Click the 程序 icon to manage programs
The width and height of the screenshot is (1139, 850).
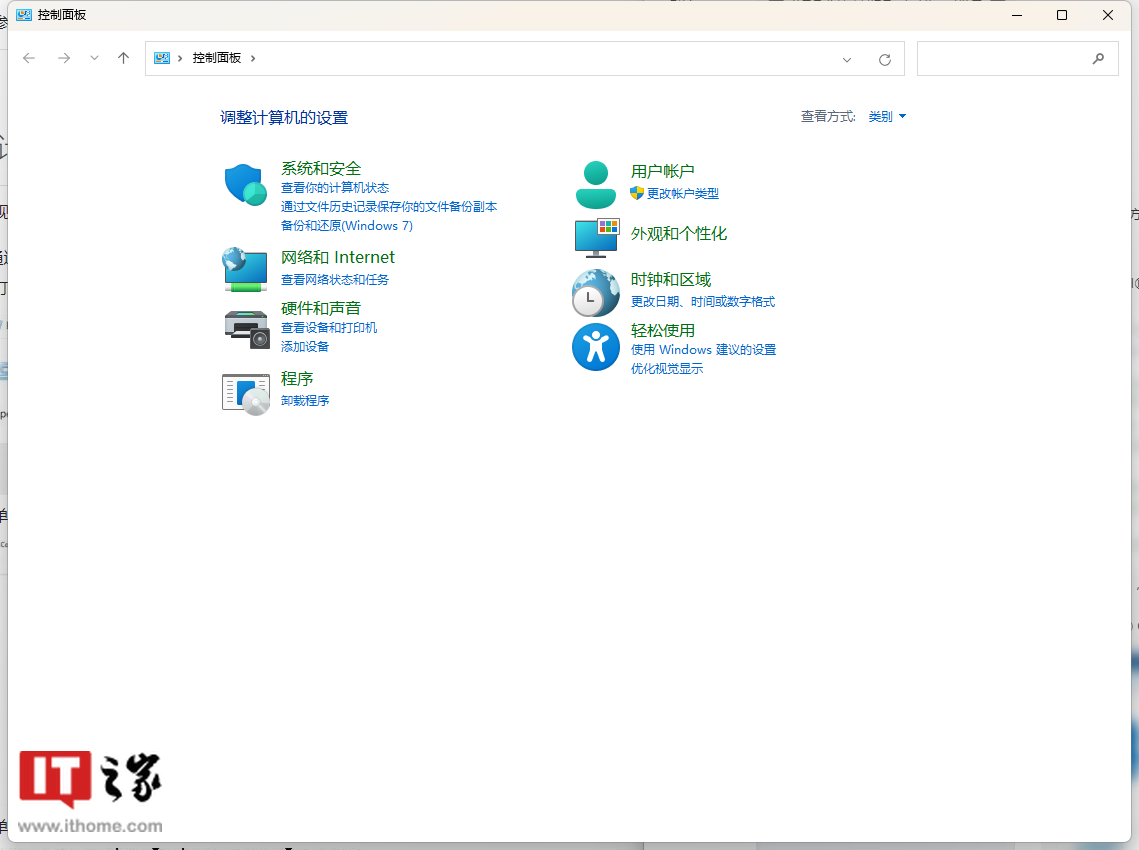click(x=245, y=390)
